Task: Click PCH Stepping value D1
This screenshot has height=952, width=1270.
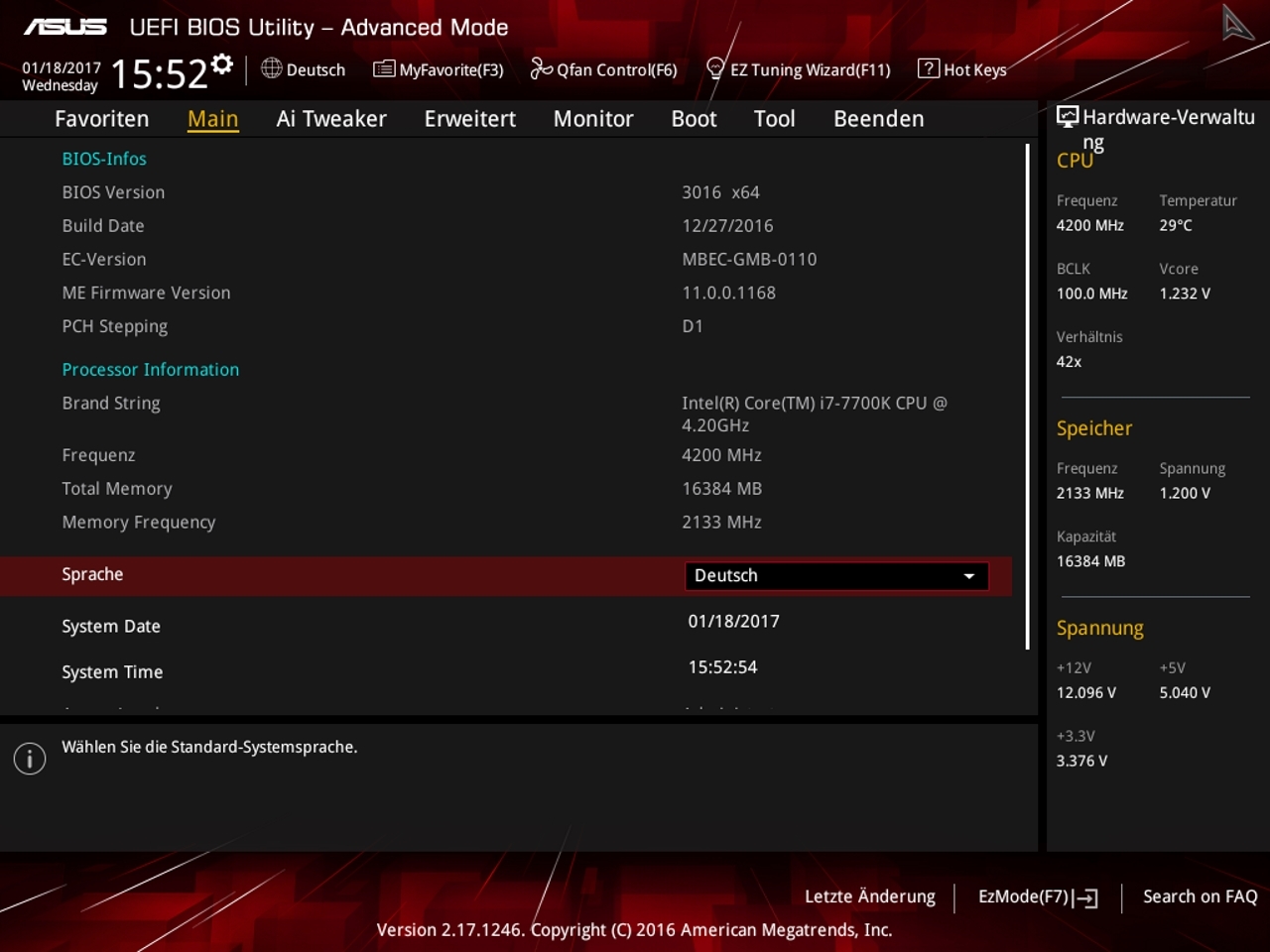Action: point(693,326)
